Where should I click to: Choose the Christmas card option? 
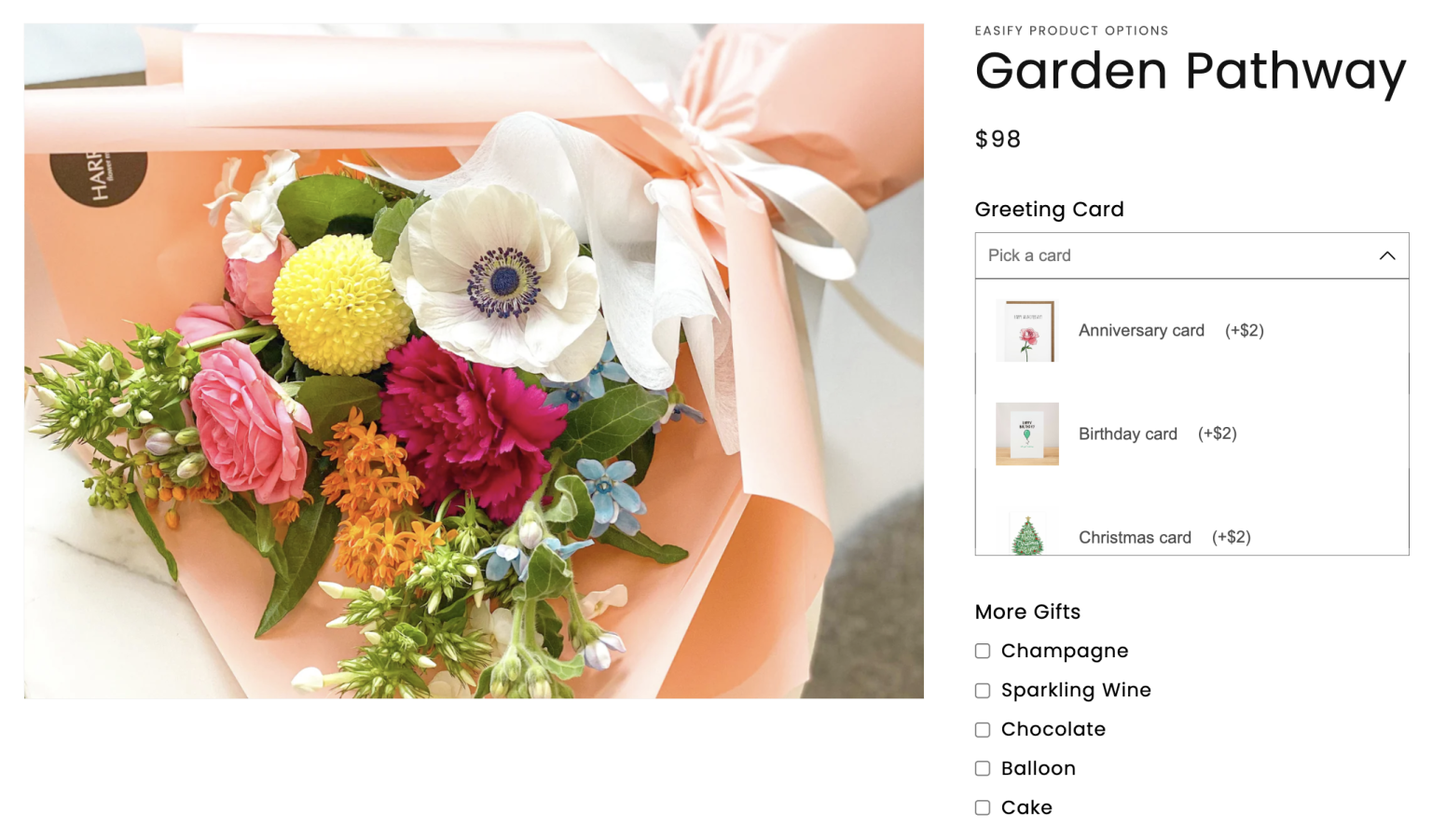(x=1191, y=532)
